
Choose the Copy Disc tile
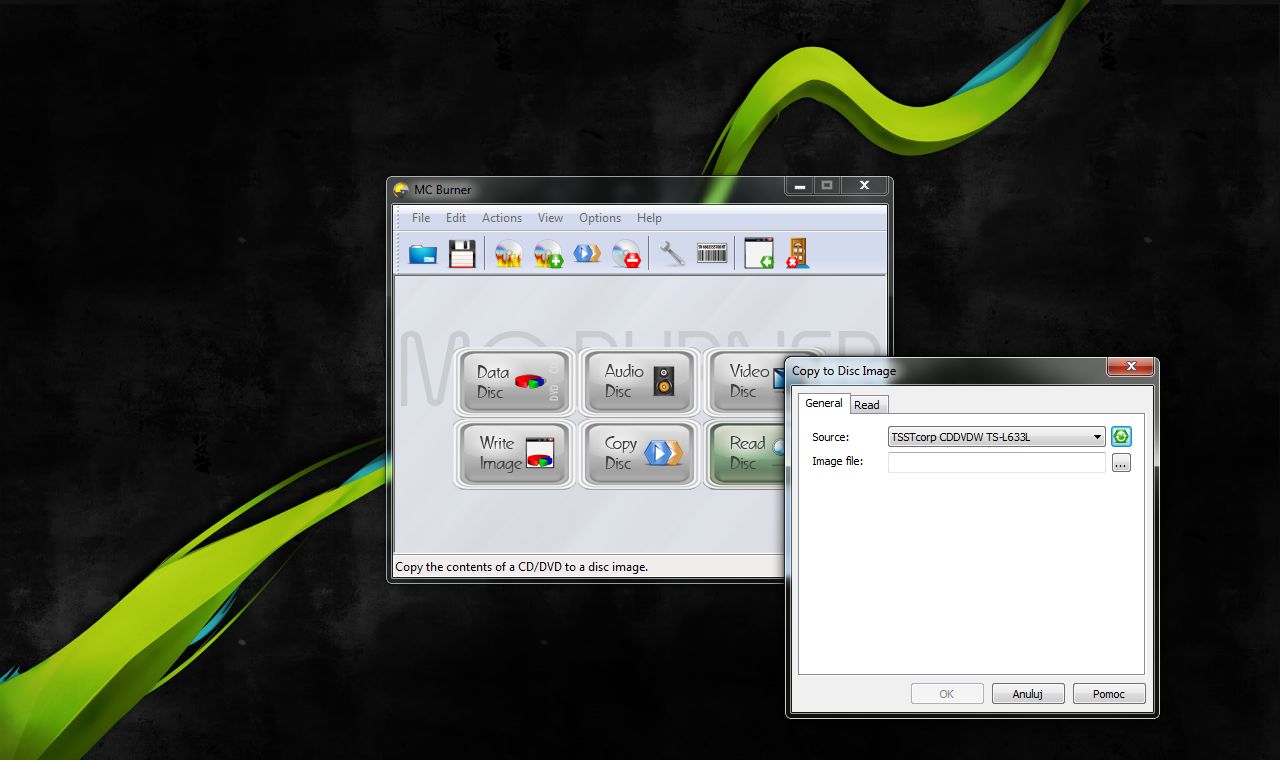tap(640, 454)
